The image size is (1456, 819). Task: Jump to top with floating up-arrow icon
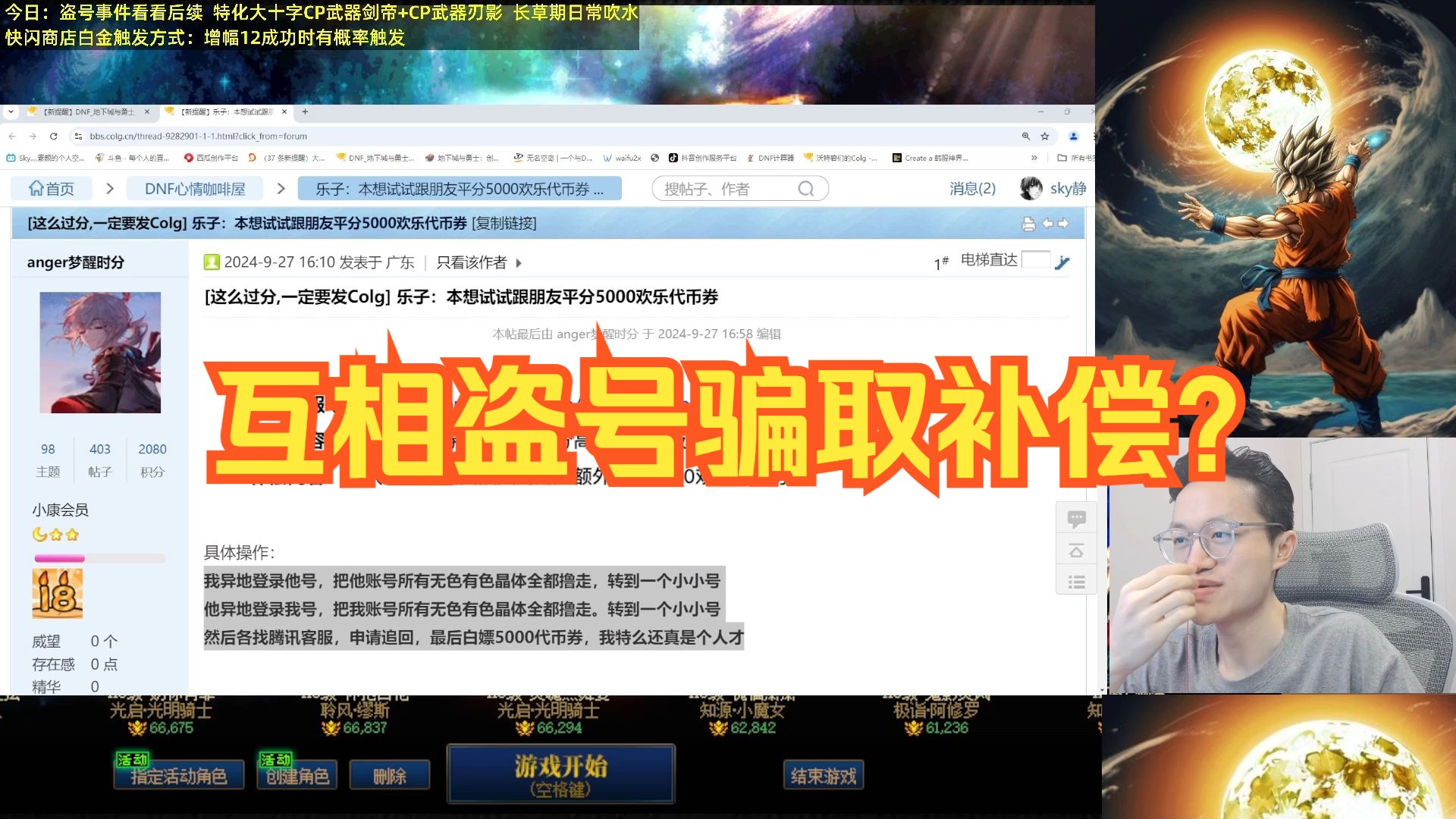click(x=1076, y=551)
